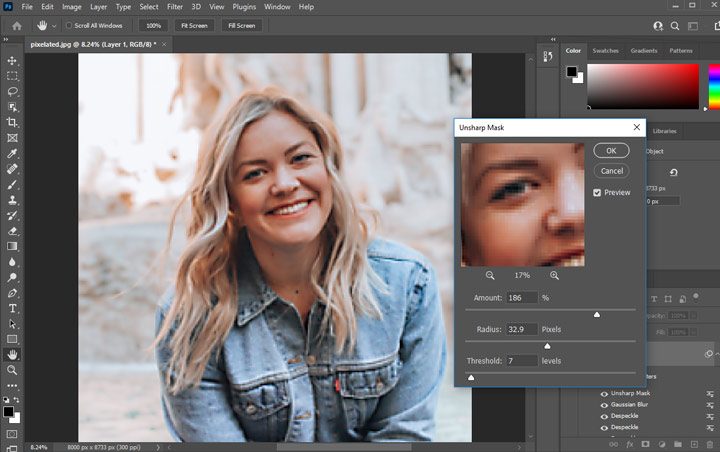Uncheck the Preview checkbox
This screenshot has width=720, height=452.
pyautogui.click(x=597, y=192)
